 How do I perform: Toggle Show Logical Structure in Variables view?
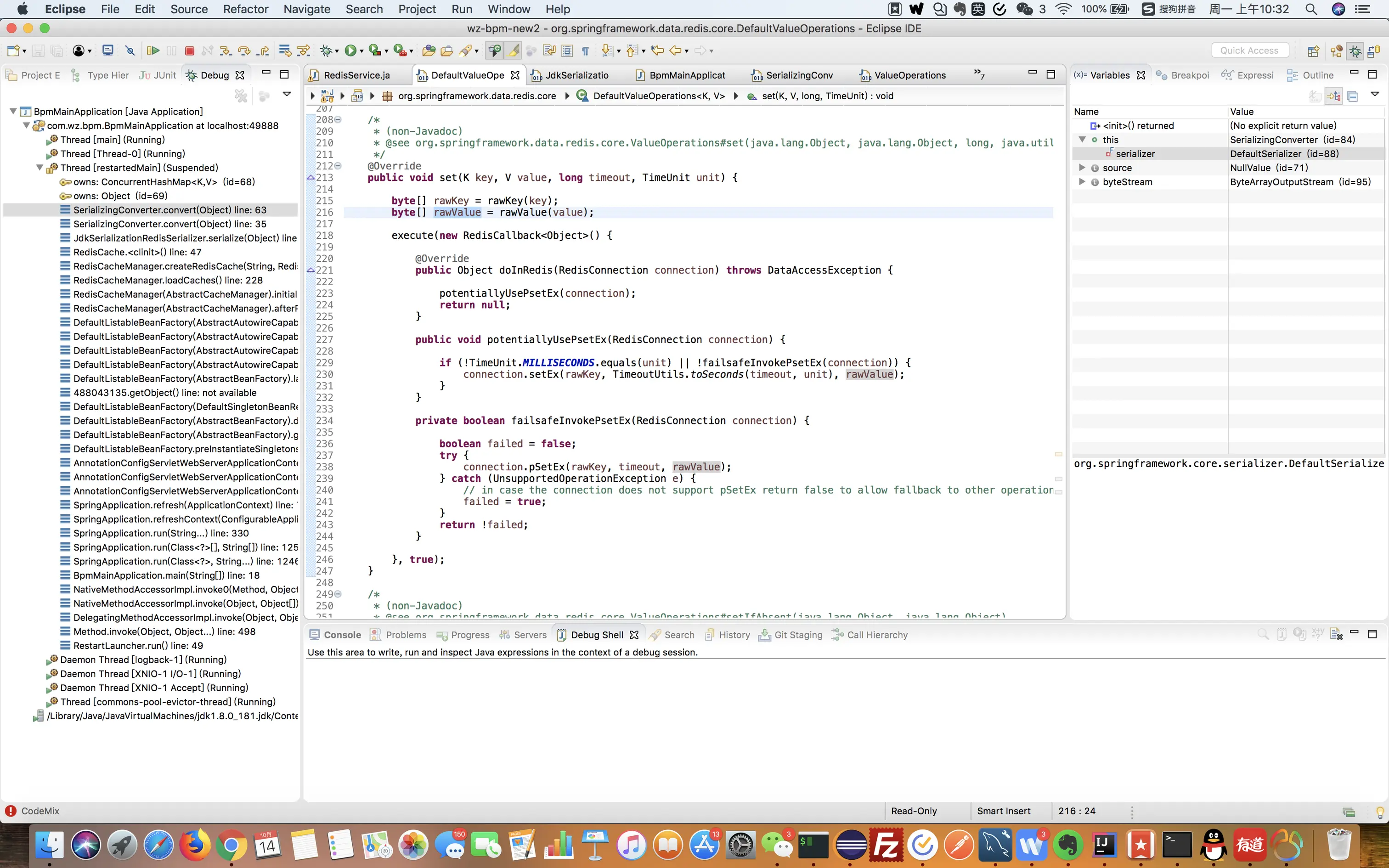1334,96
